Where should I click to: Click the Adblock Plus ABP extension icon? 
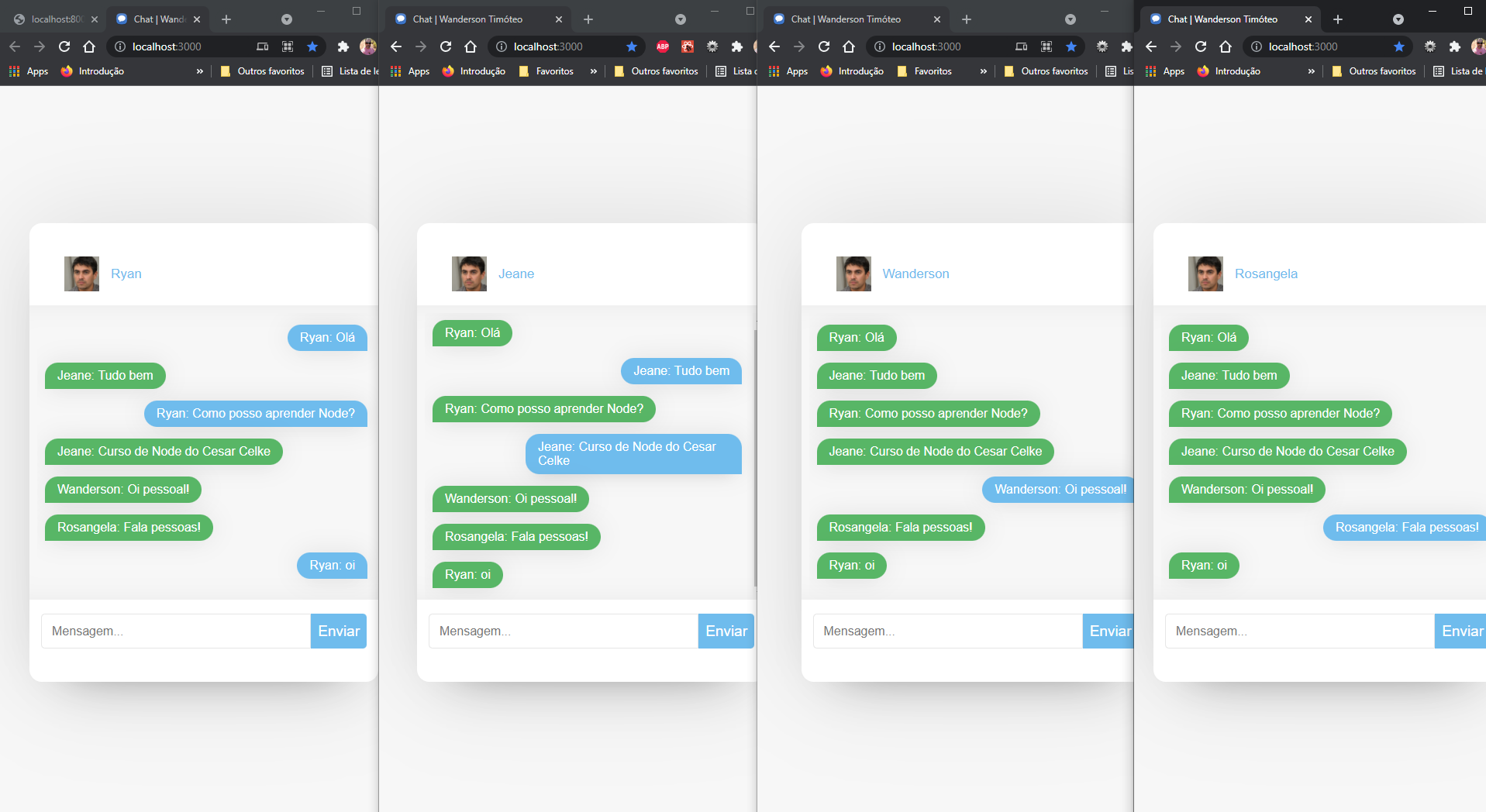(x=663, y=46)
